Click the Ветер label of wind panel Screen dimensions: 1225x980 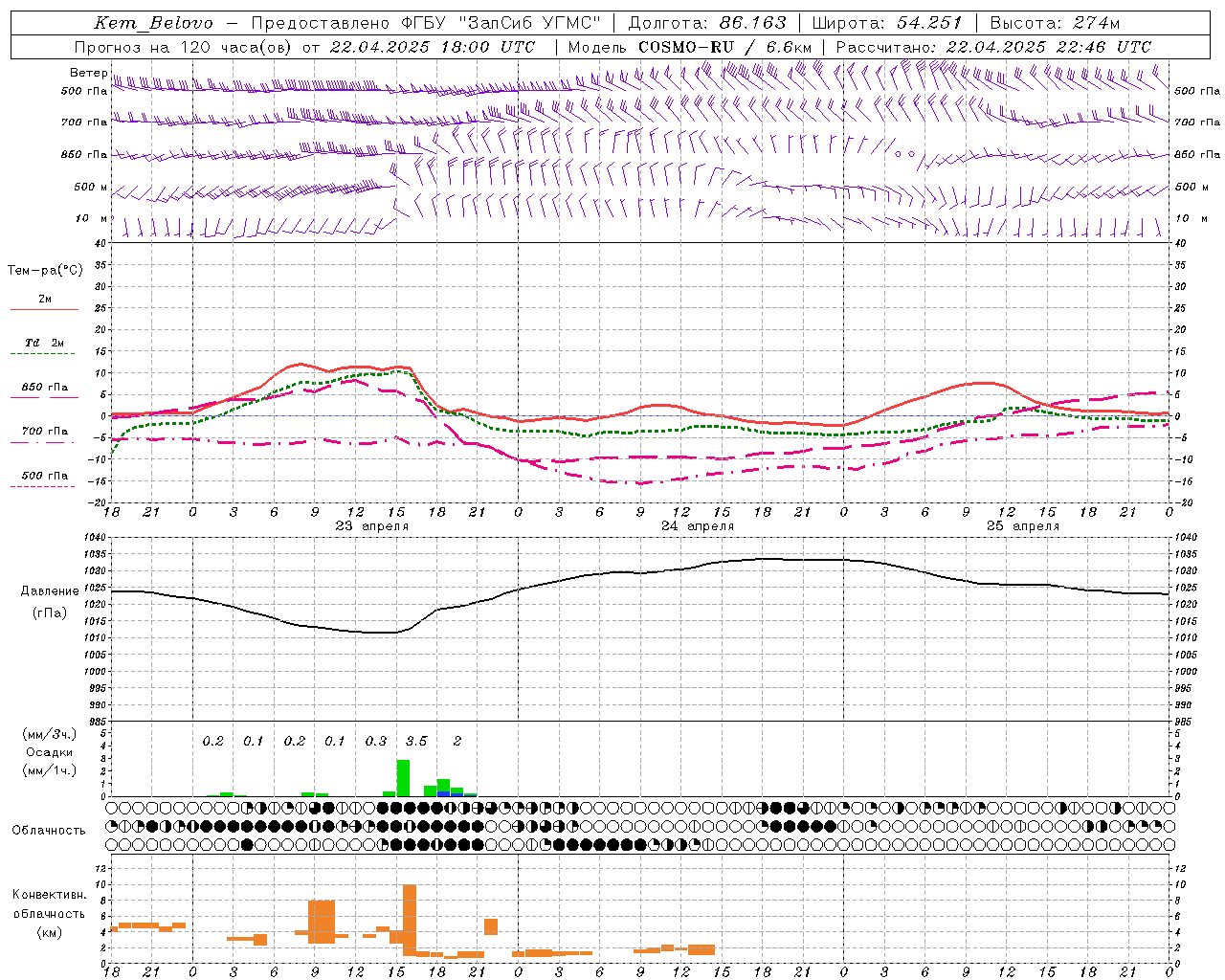[x=89, y=73]
